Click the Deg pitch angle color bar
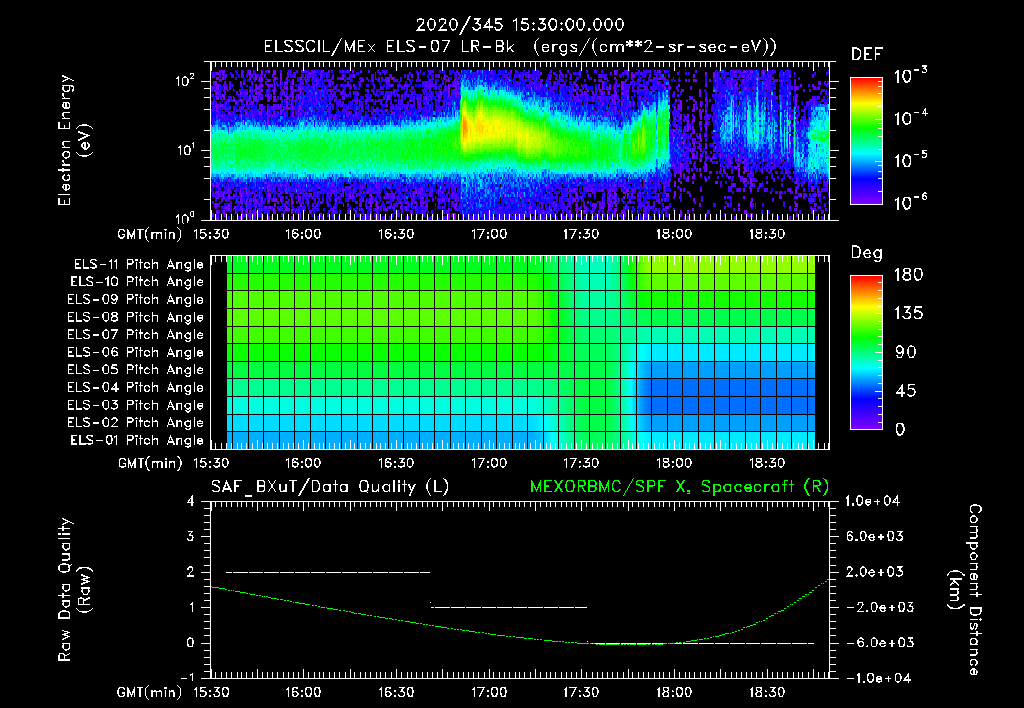Image resolution: width=1024 pixels, height=708 pixels. click(x=867, y=352)
